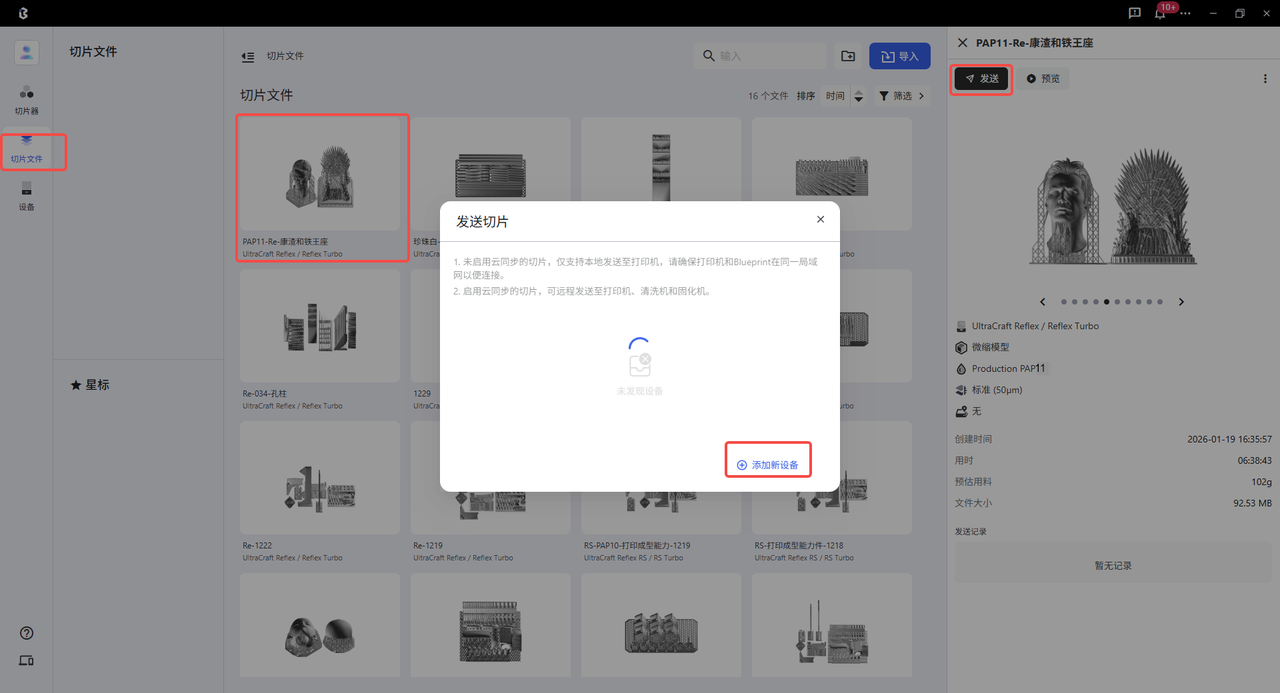Screen dimensions: 1280x693
Task: Close the PAP11-Re-康渣和铁王座 detail panel
Action: pyautogui.click(x=962, y=43)
